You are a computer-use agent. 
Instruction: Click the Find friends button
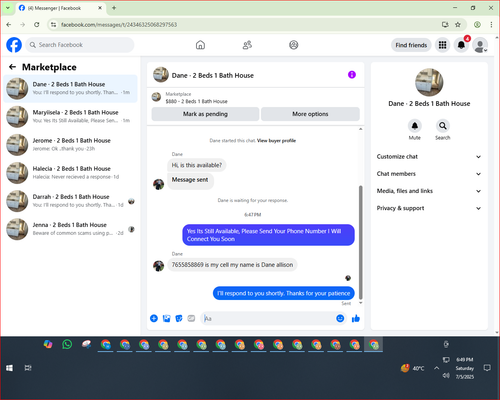[411, 45]
